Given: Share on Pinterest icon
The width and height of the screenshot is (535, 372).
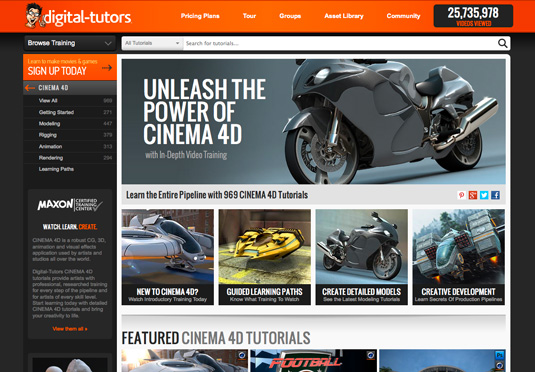Looking at the screenshot, I should [461, 195].
